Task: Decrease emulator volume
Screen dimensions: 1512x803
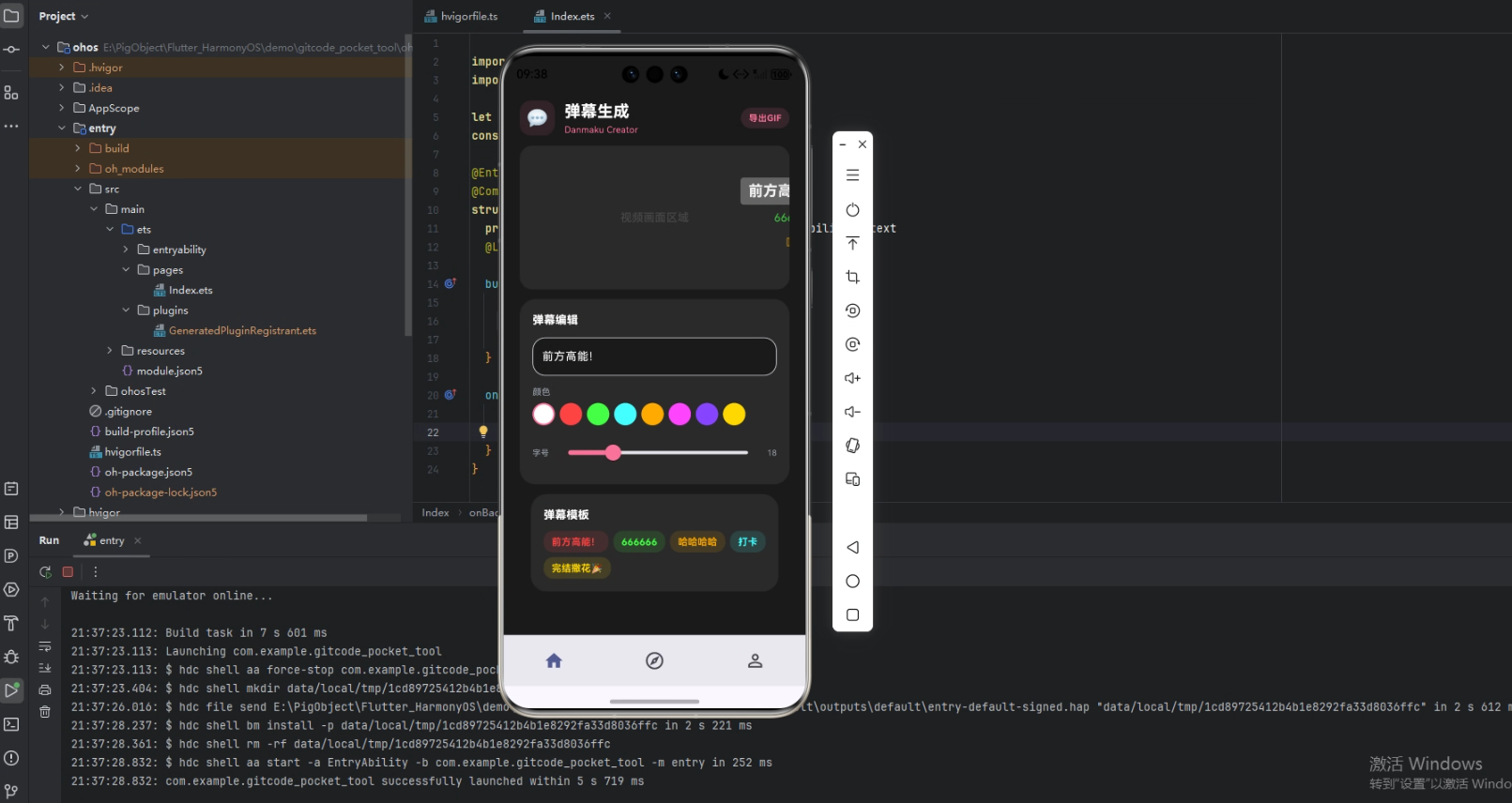Action: pyautogui.click(x=852, y=412)
